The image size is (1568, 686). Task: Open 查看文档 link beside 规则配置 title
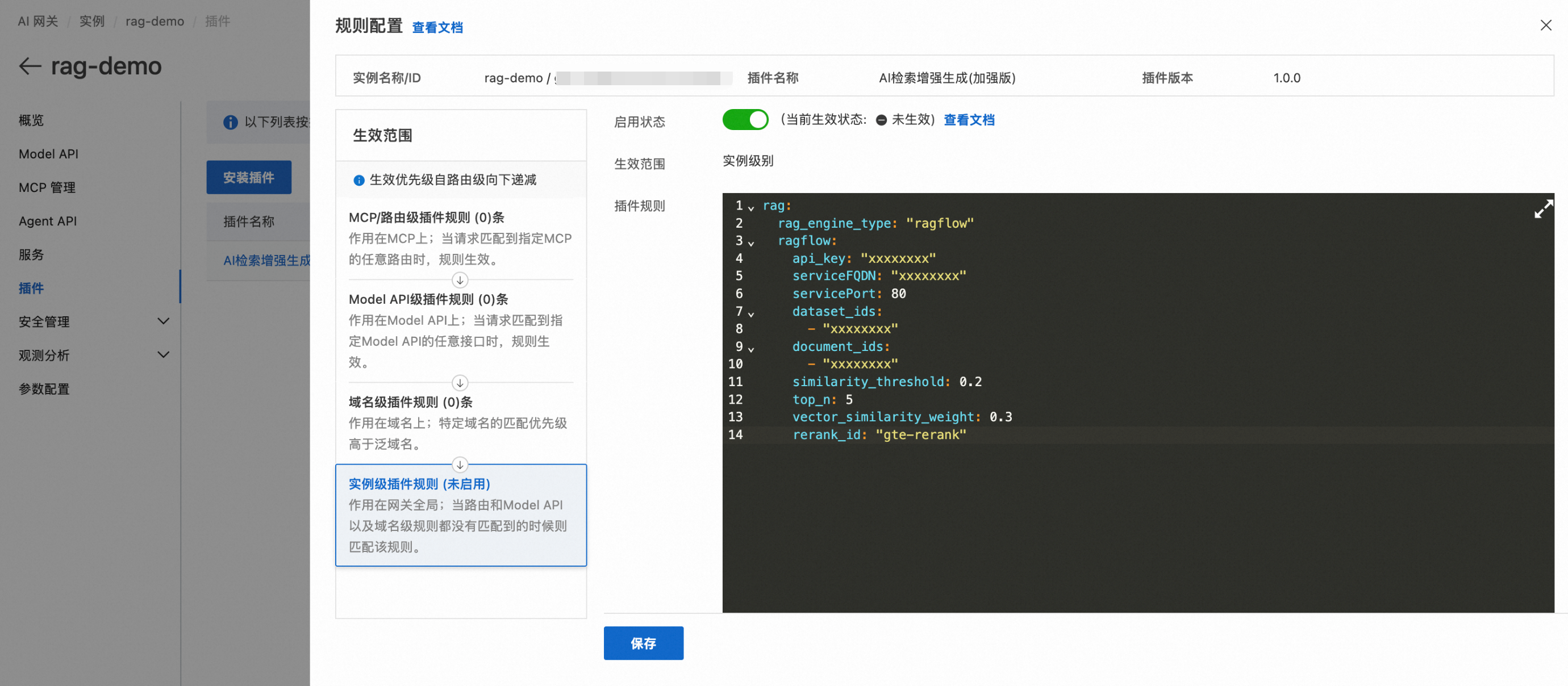point(437,28)
